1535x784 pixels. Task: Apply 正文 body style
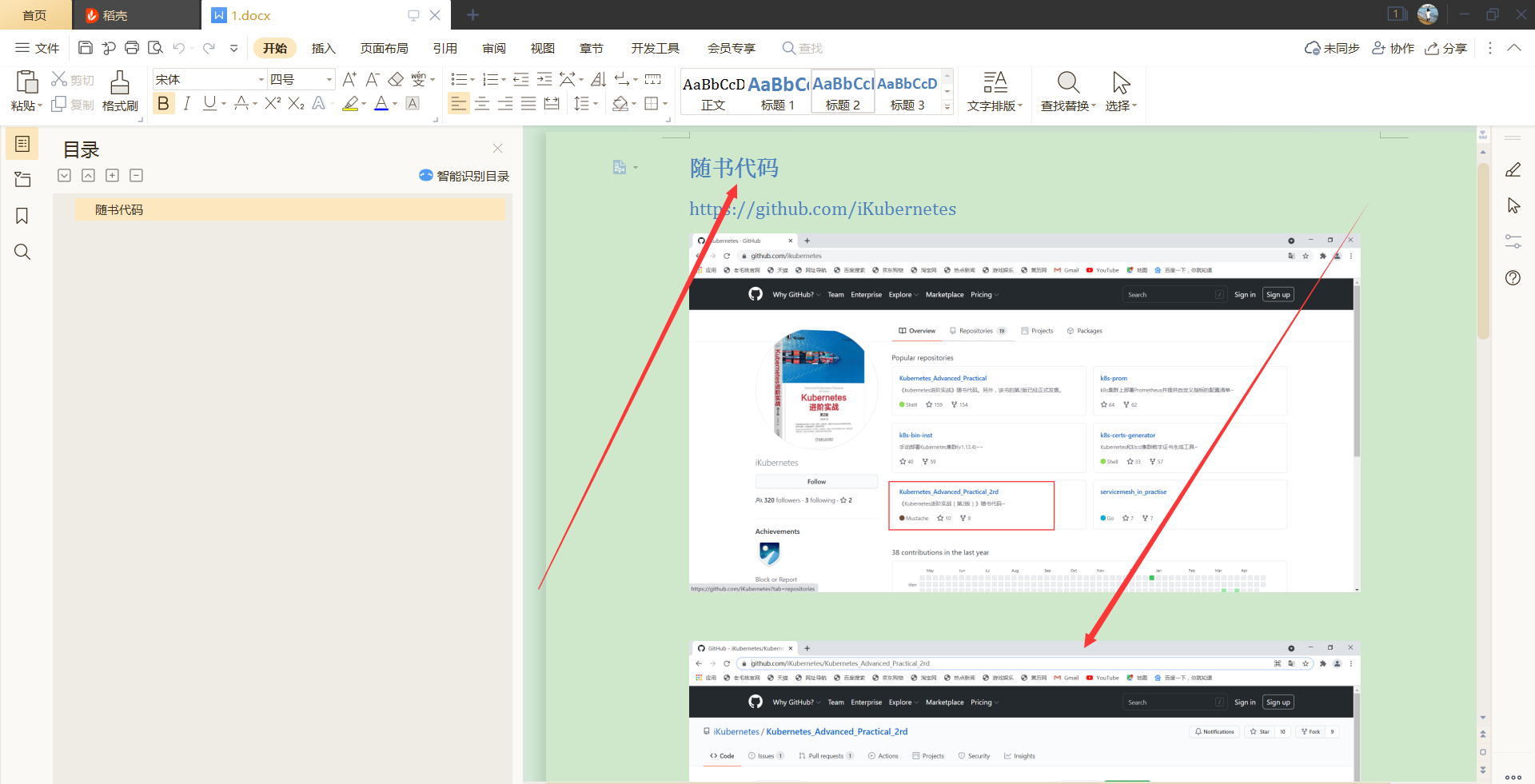pyautogui.click(x=713, y=93)
